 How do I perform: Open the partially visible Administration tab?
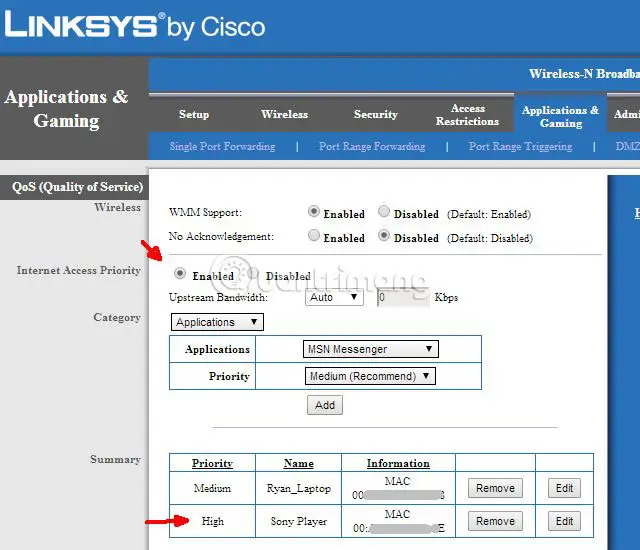click(x=626, y=114)
